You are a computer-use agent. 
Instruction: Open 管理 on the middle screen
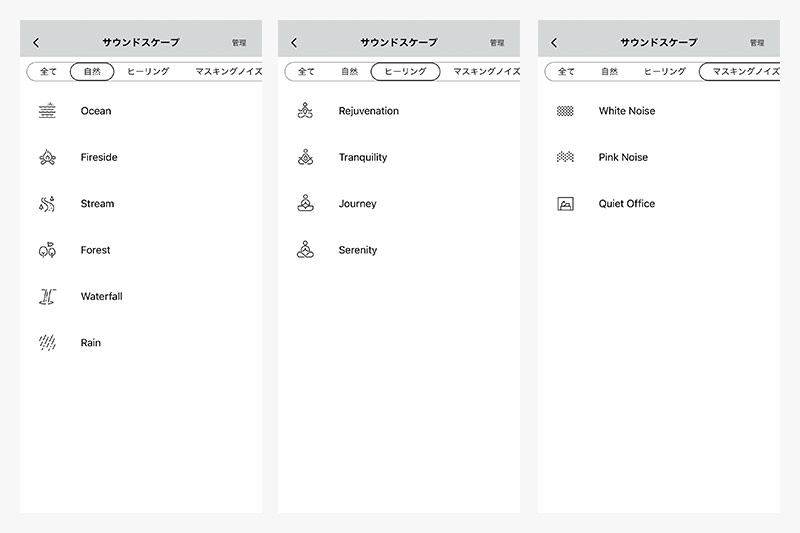click(497, 43)
